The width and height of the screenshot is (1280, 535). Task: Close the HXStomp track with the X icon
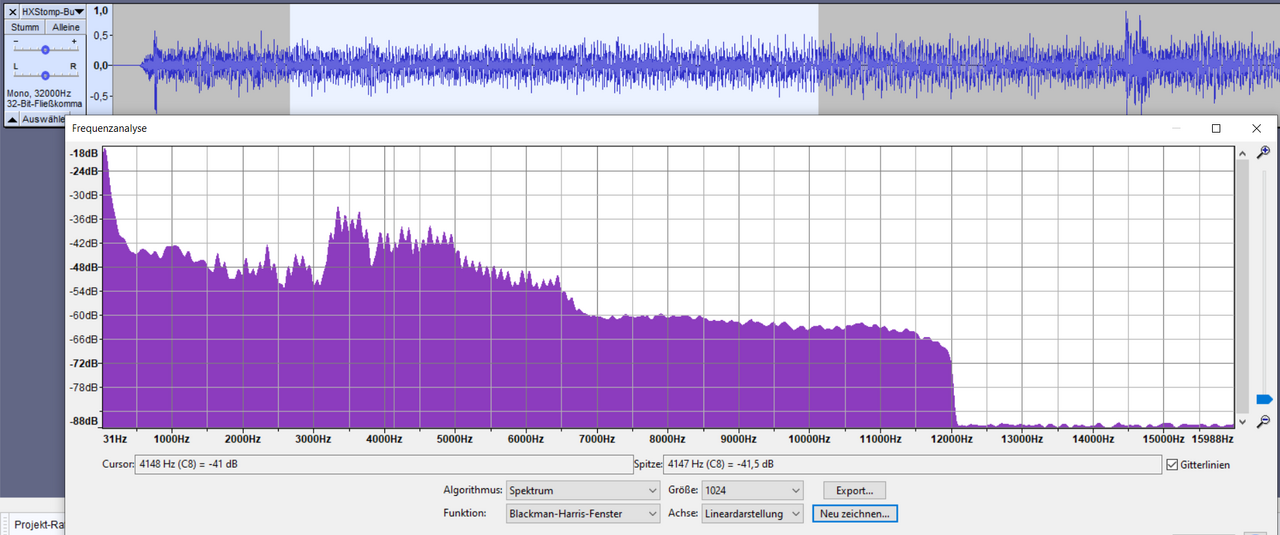click(x=12, y=11)
